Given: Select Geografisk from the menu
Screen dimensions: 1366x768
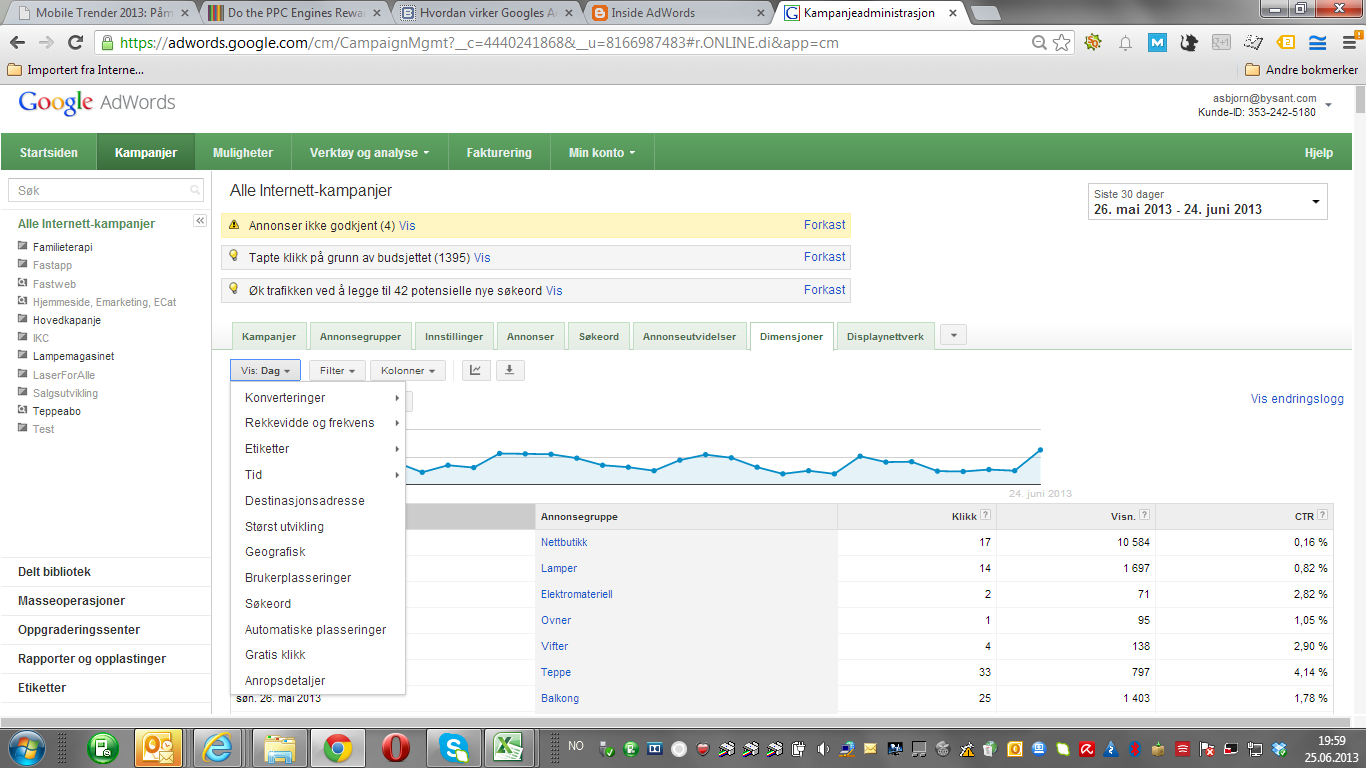Looking at the screenshot, I should [x=318, y=552].
